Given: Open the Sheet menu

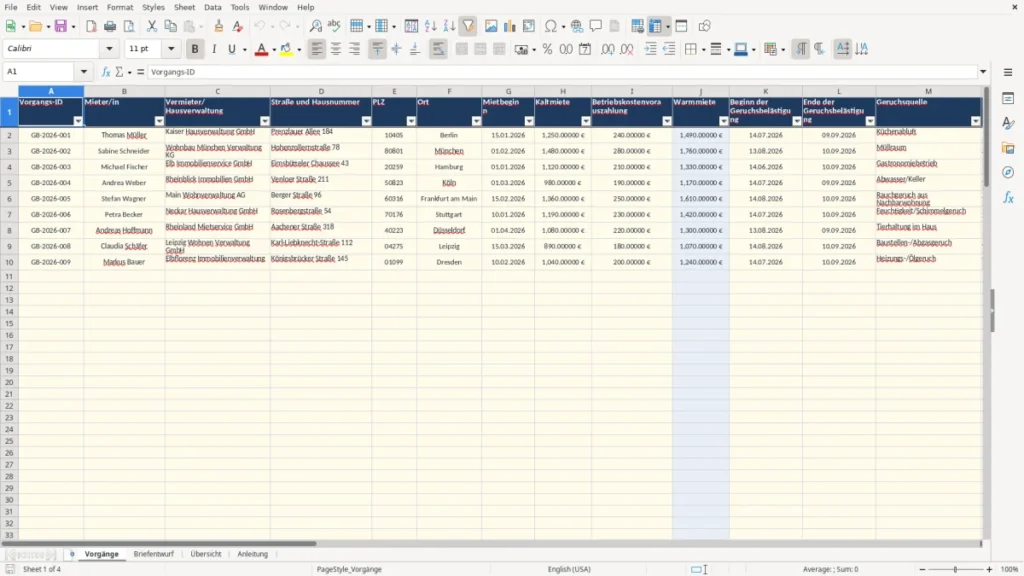Looking at the screenshot, I should pyautogui.click(x=184, y=7).
